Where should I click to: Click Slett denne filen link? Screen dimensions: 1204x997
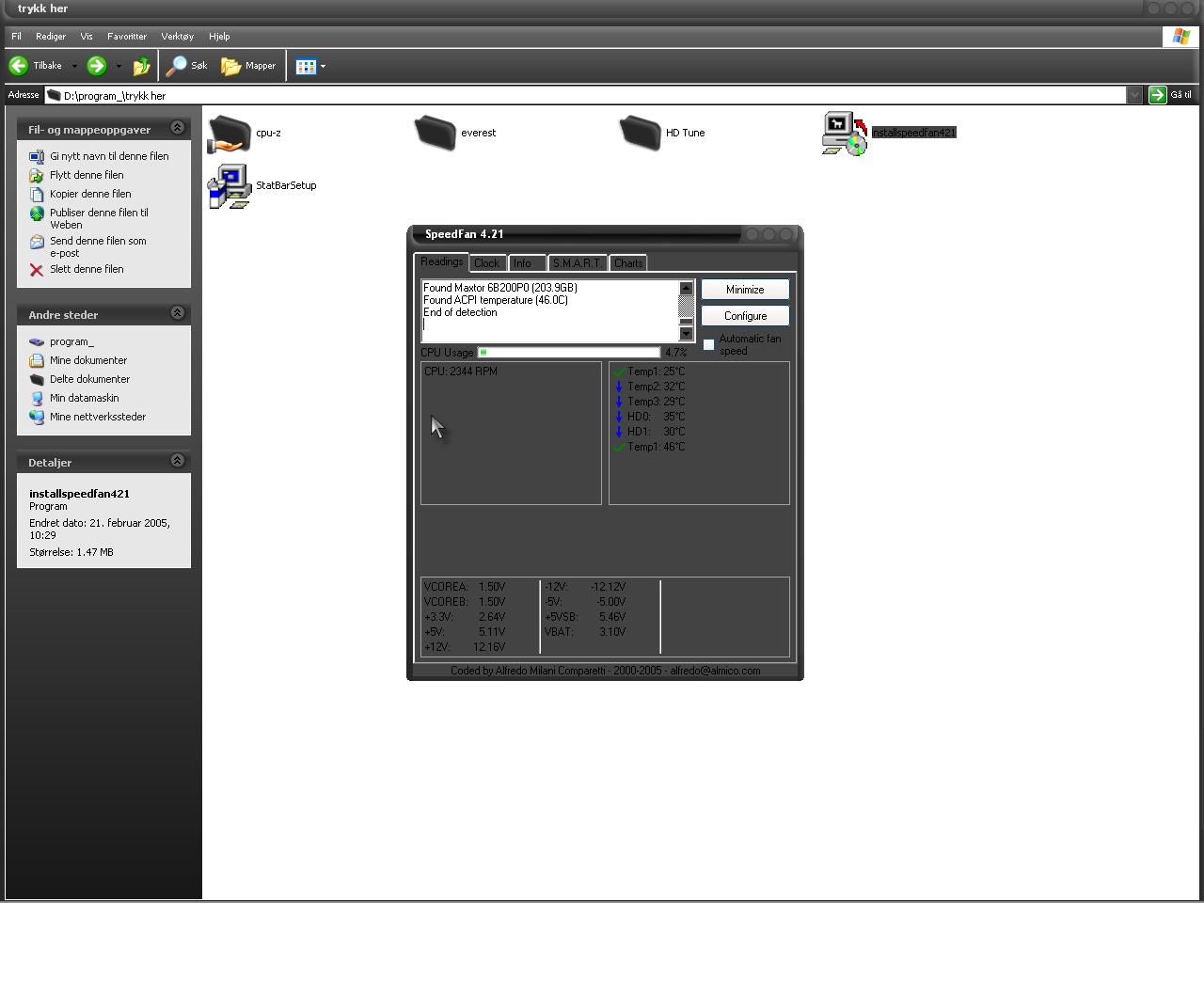pyautogui.click(x=87, y=269)
